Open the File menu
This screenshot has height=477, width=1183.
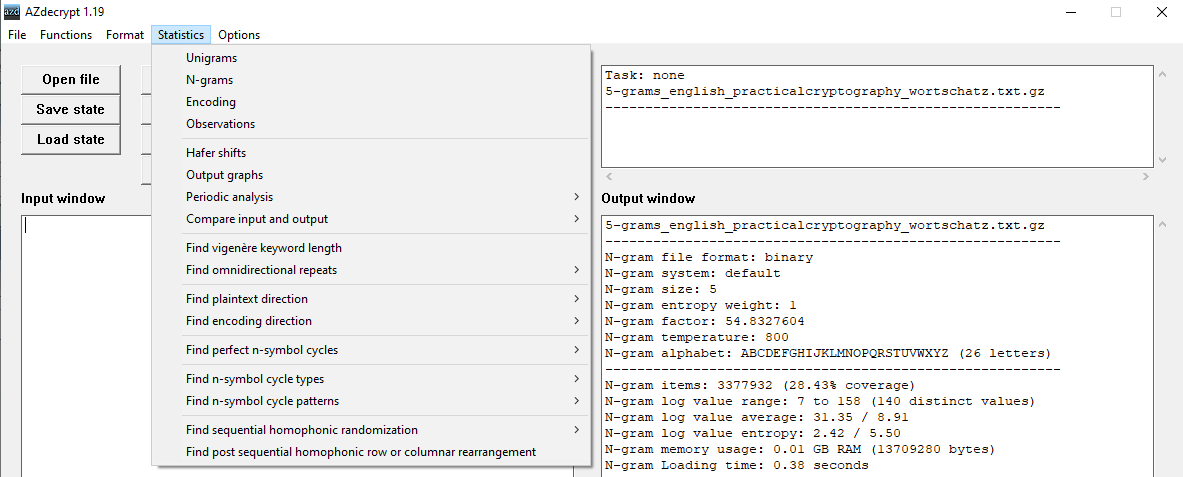17,35
